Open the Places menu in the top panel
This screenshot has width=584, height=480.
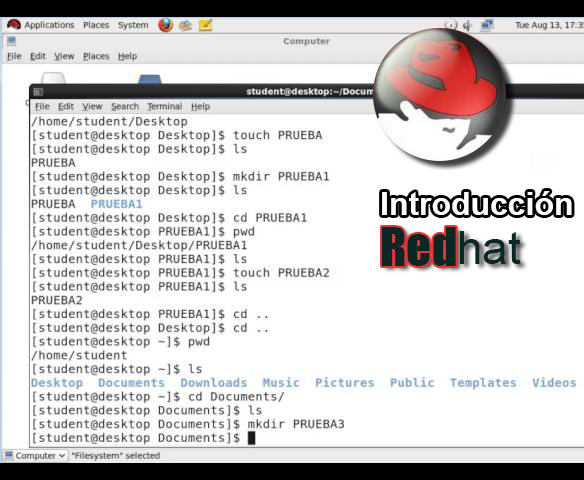click(96, 25)
